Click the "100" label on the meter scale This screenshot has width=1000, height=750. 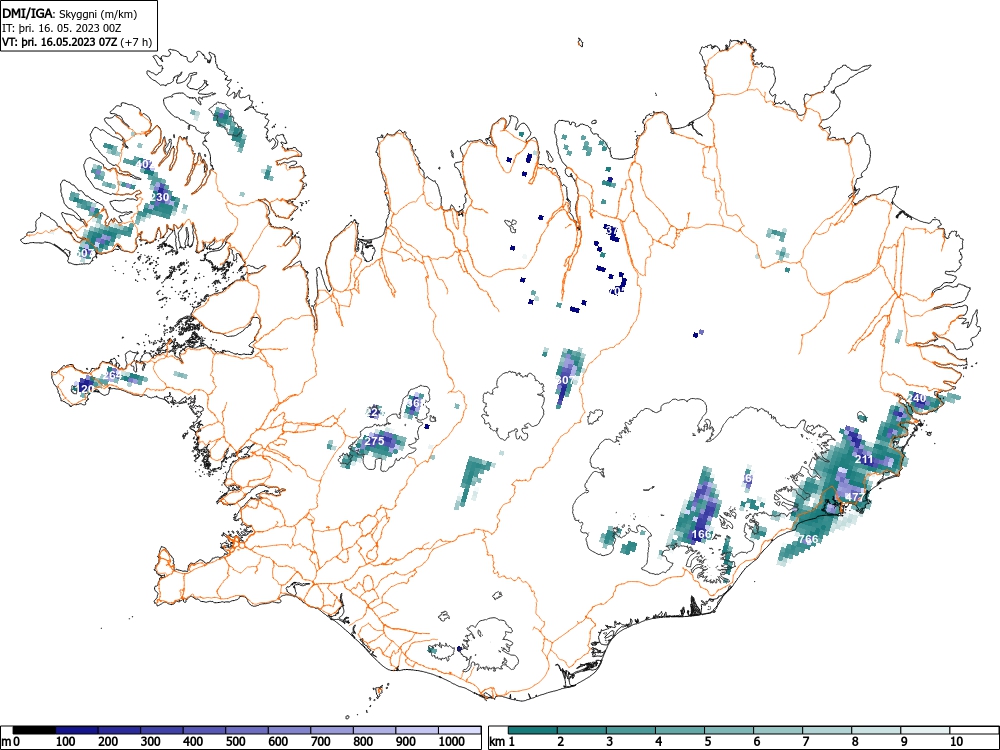tap(66, 742)
